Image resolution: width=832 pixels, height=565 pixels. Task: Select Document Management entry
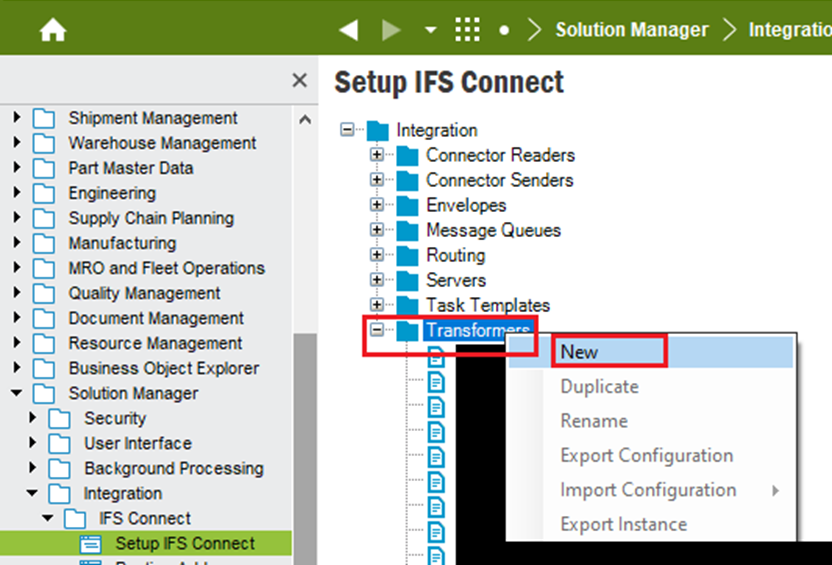(156, 318)
